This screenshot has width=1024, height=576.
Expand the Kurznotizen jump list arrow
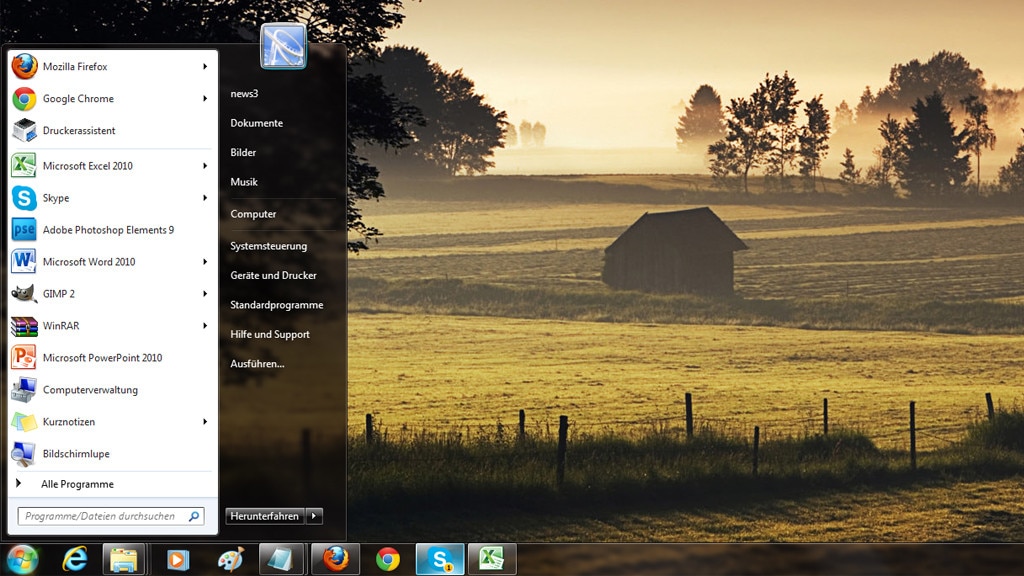pyautogui.click(x=205, y=422)
